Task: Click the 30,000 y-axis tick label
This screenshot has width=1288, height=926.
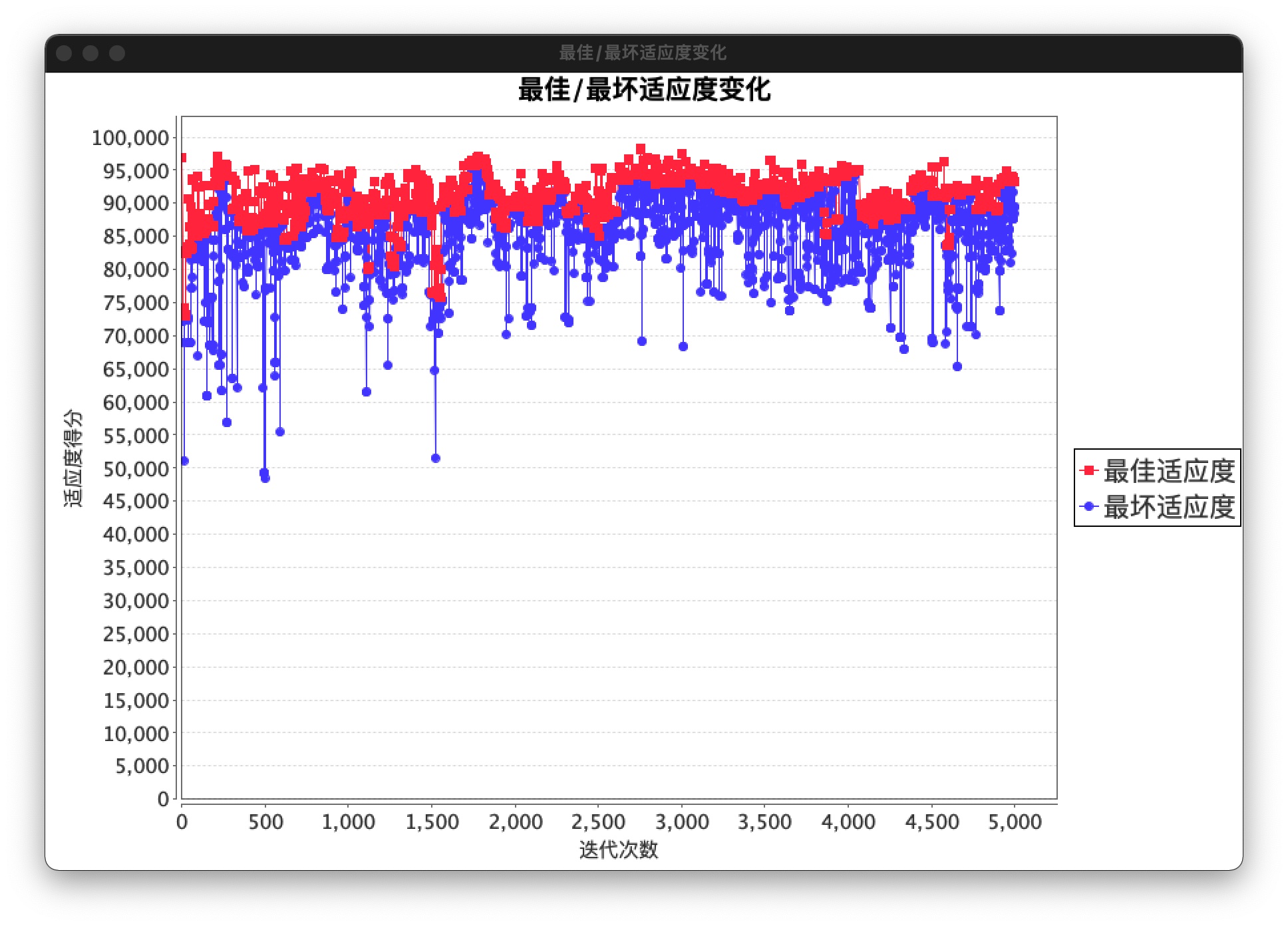Action: (136, 601)
